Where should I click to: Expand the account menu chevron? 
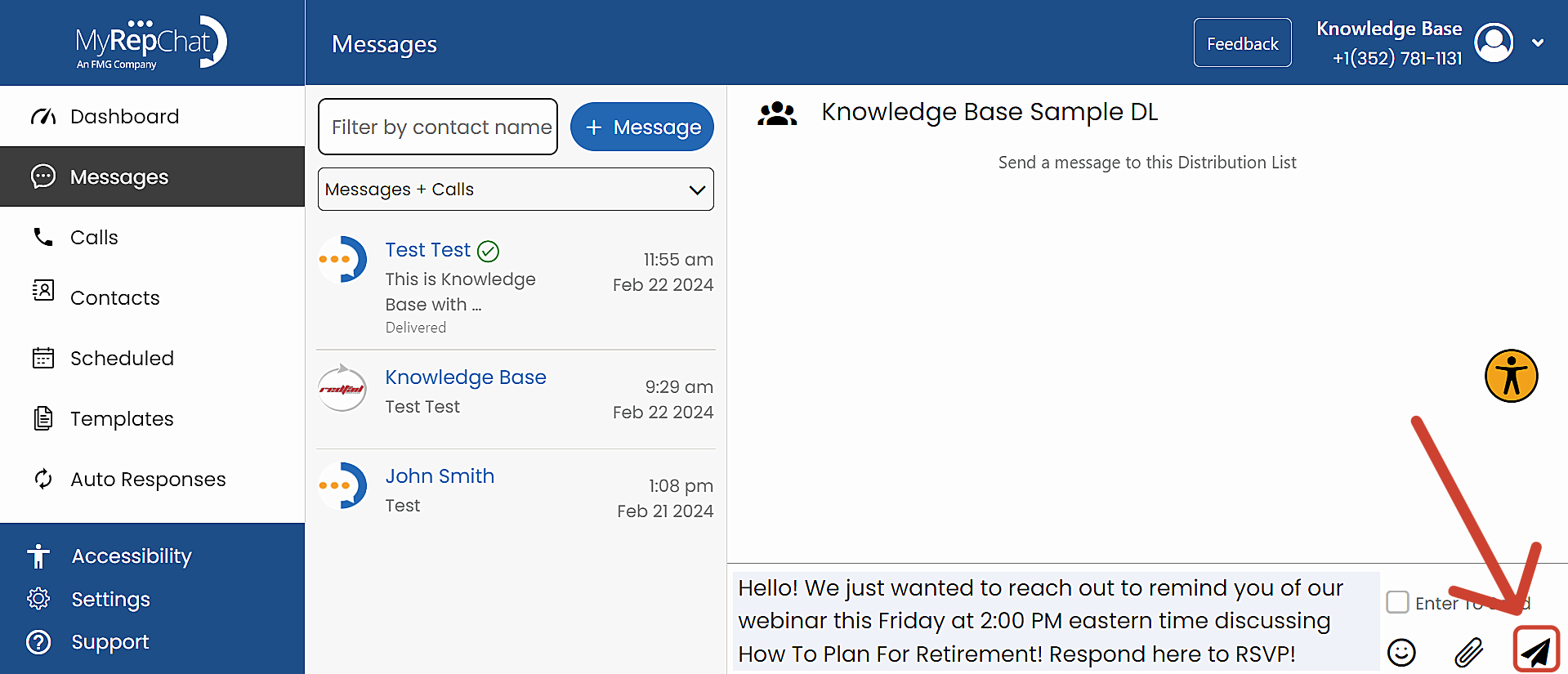1538,42
